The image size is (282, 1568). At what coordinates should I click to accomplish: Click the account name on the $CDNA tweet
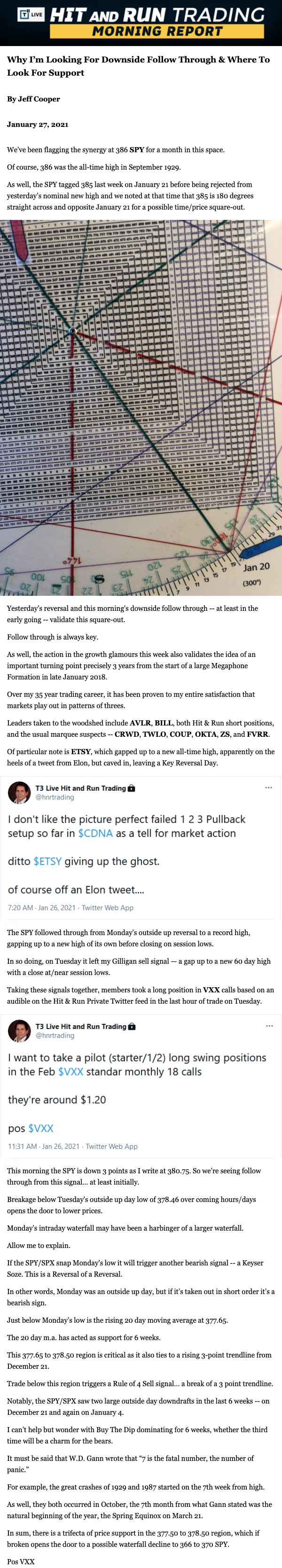80,788
